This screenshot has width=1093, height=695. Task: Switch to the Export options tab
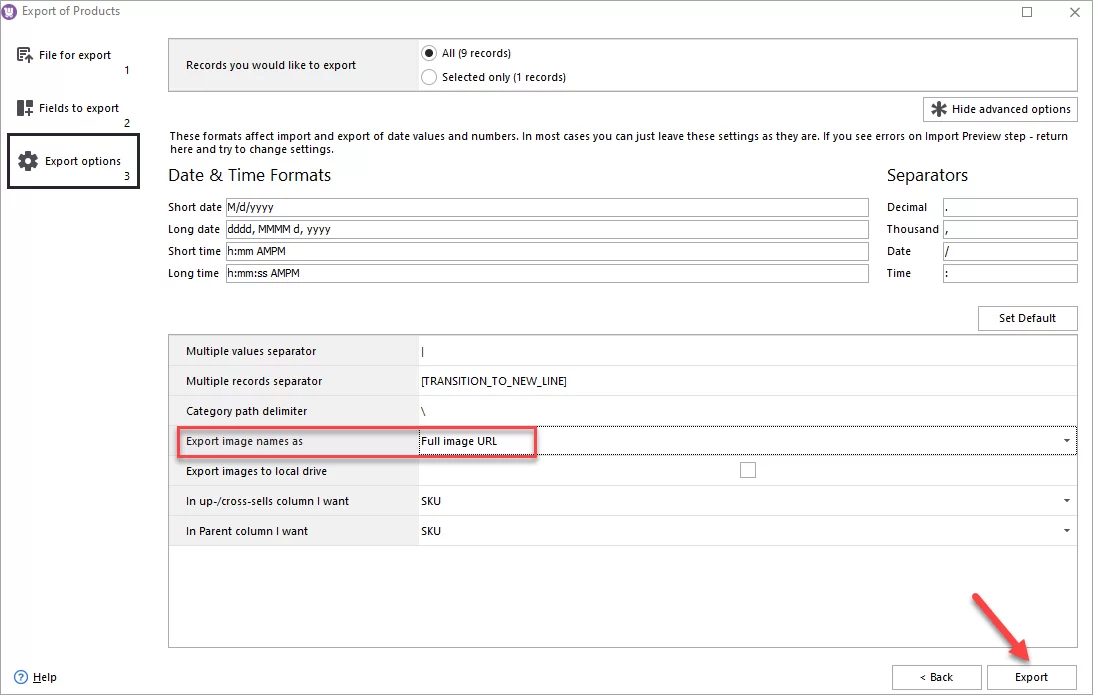(x=72, y=160)
